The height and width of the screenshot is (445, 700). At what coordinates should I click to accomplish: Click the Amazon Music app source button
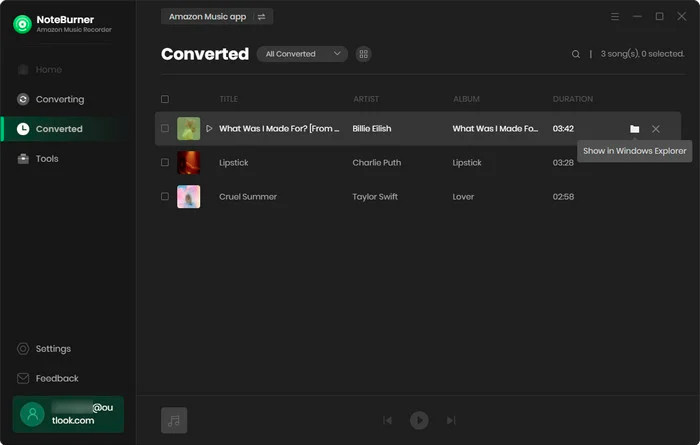click(217, 17)
